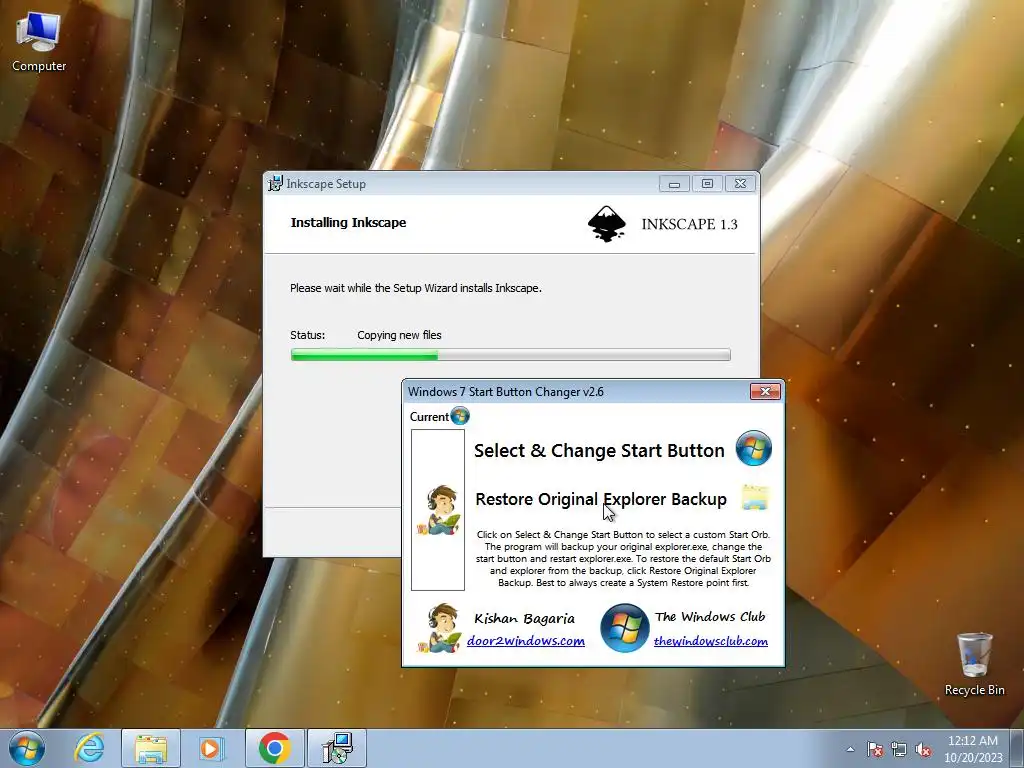Image resolution: width=1024 pixels, height=768 pixels.
Task: Click the Current start orb preview icon
Action: (460, 416)
